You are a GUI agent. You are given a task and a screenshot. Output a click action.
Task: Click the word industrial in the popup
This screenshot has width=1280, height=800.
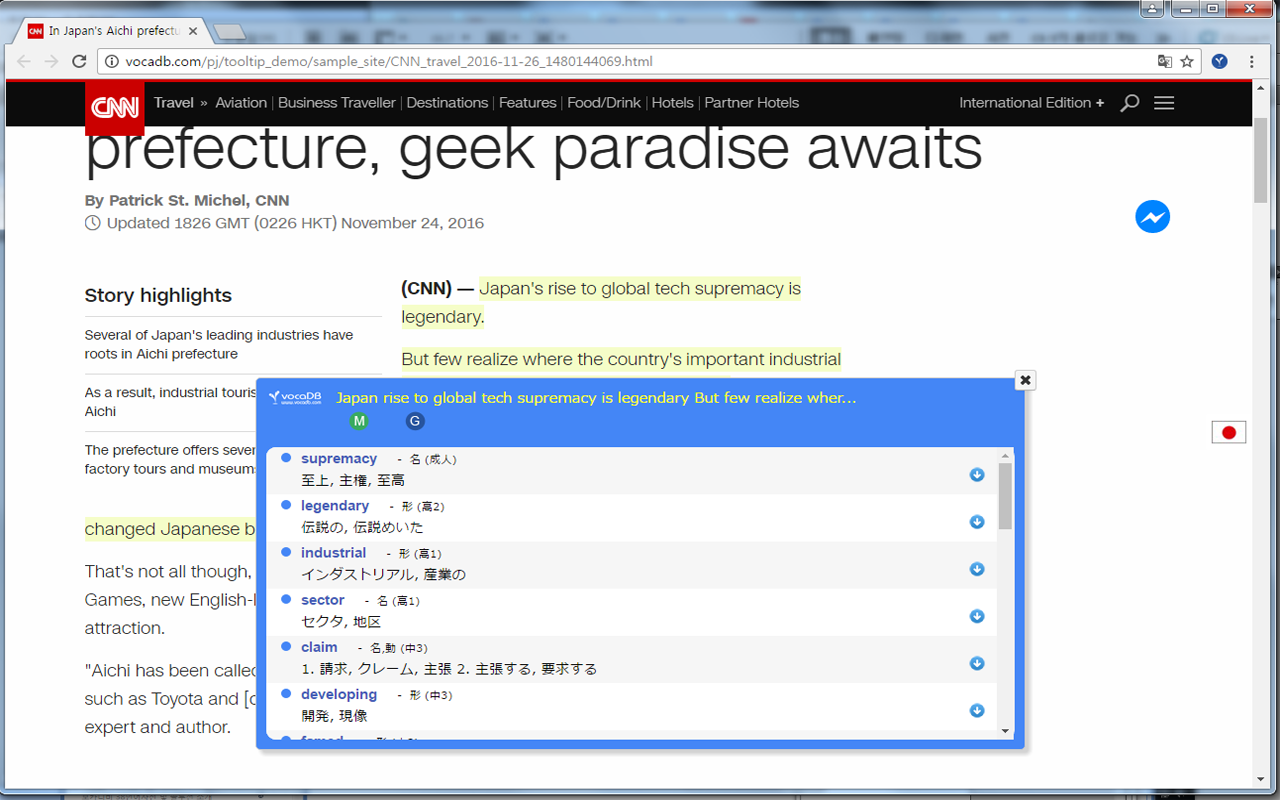(x=334, y=552)
